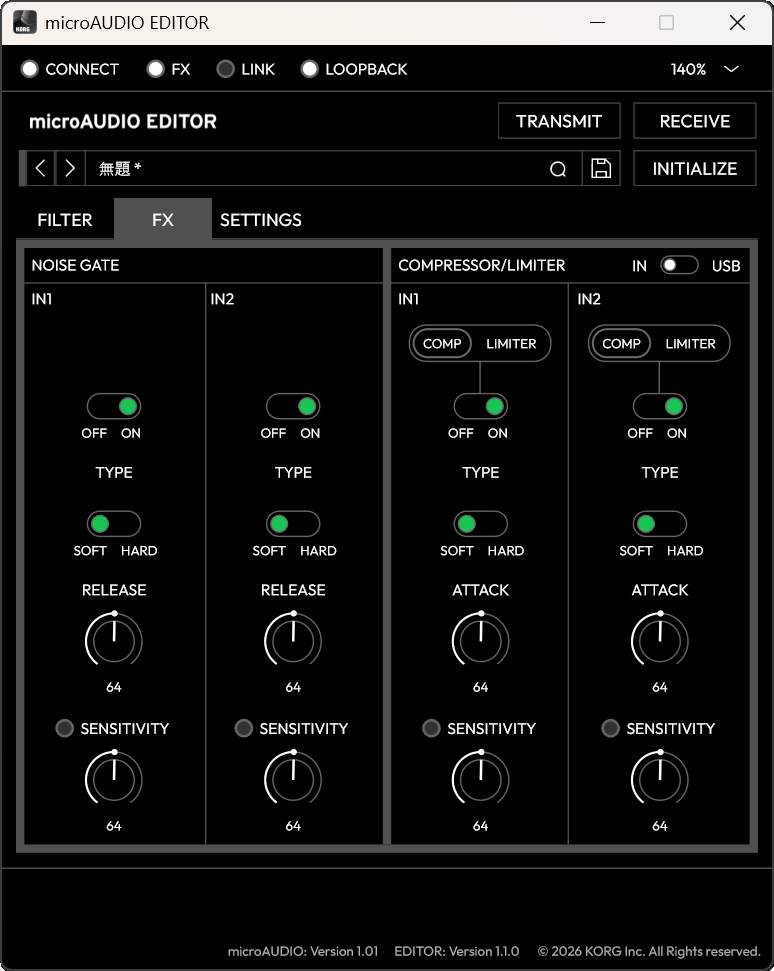Viewport: 774px width, 971px height.
Task: Save preset with the floppy disk icon
Action: click(601, 168)
